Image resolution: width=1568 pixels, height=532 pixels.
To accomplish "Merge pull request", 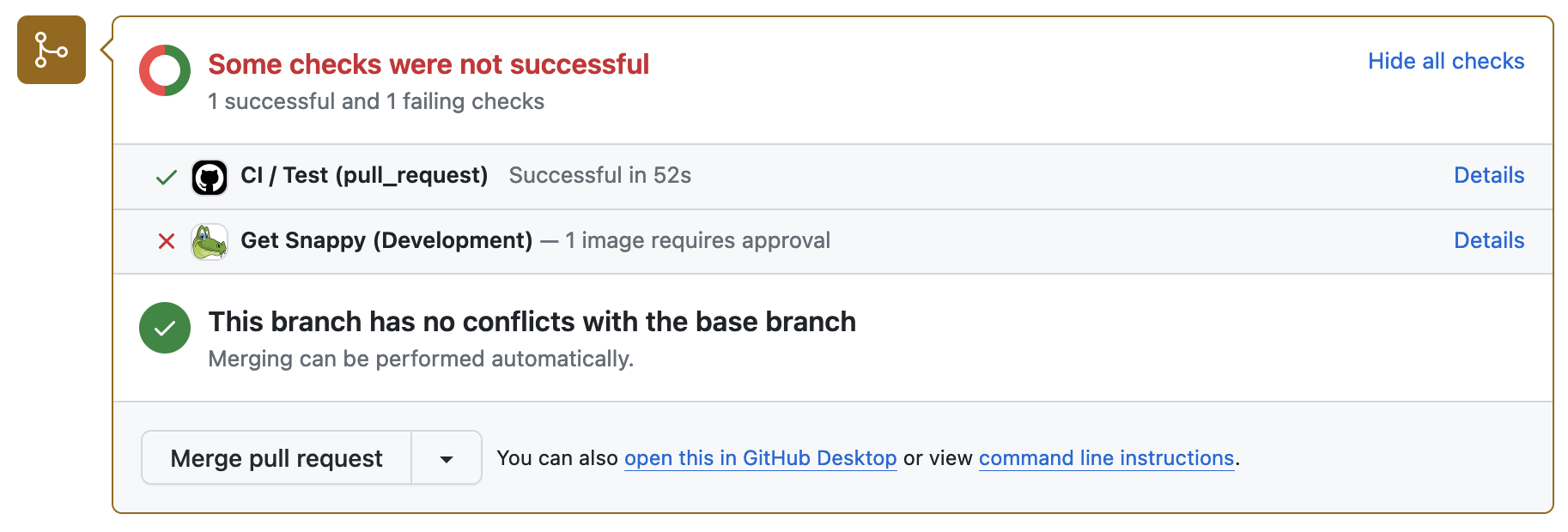I will pos(277,458).
